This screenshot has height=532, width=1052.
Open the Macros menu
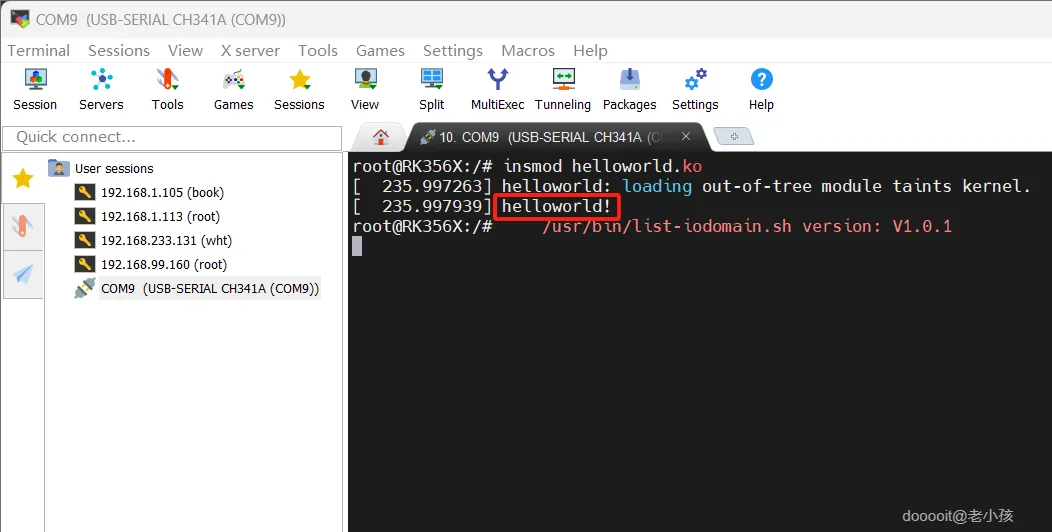pyautogui.click(x=528, y=50)
